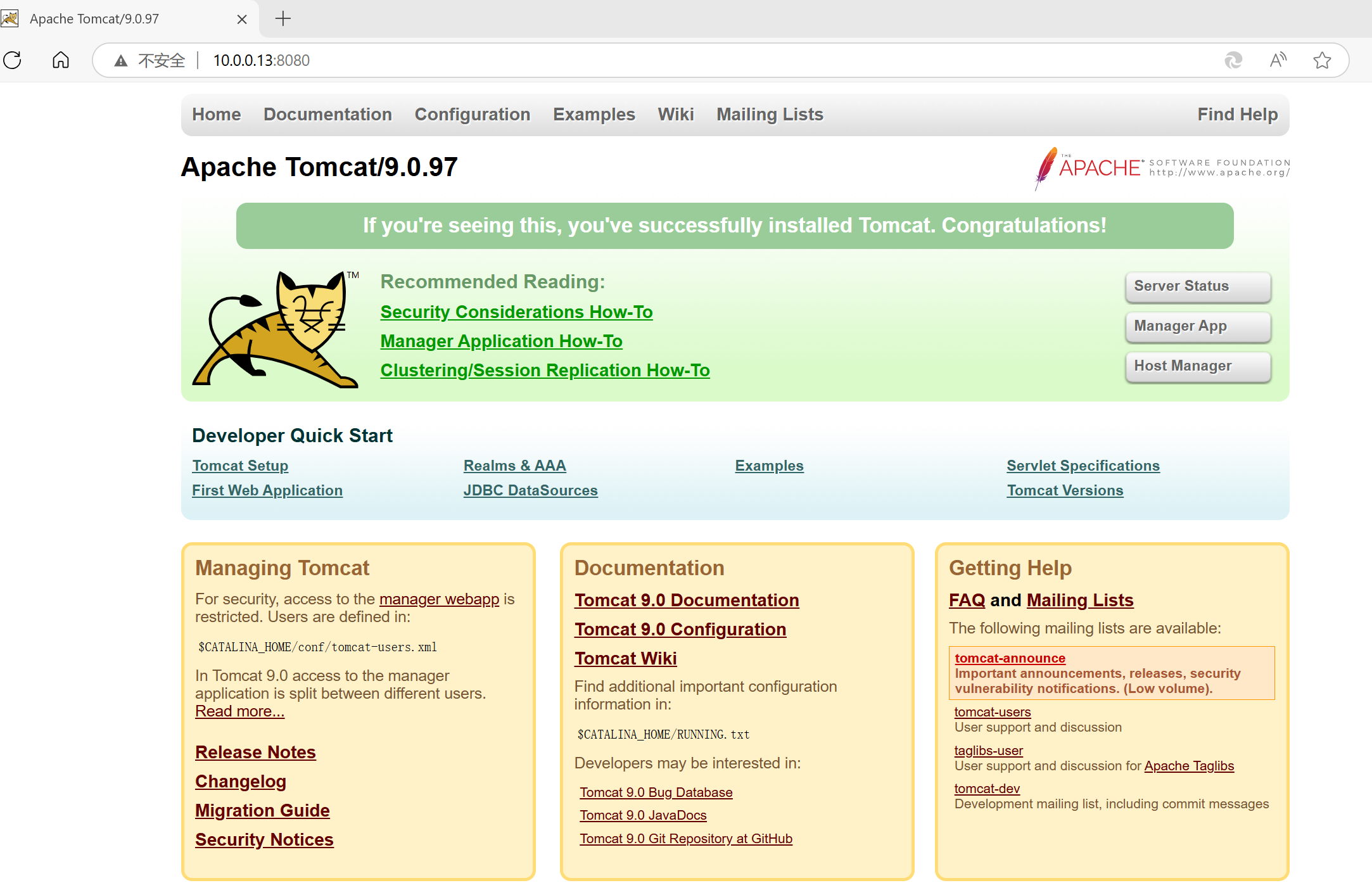Viewport: 1372px width, 890px height.
Task: Open the Migration Guide link
Action: [x=262, y=811]
